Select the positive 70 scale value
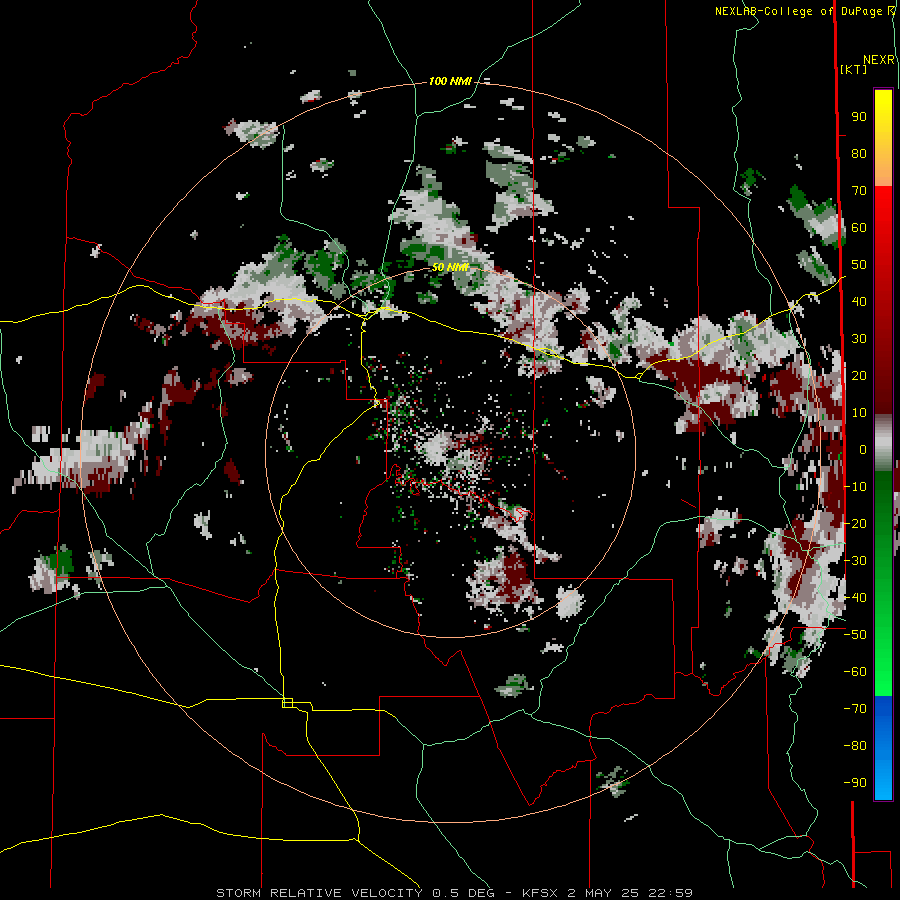Image resolution: width=900 pixels, height=900 pixels. 859,191
